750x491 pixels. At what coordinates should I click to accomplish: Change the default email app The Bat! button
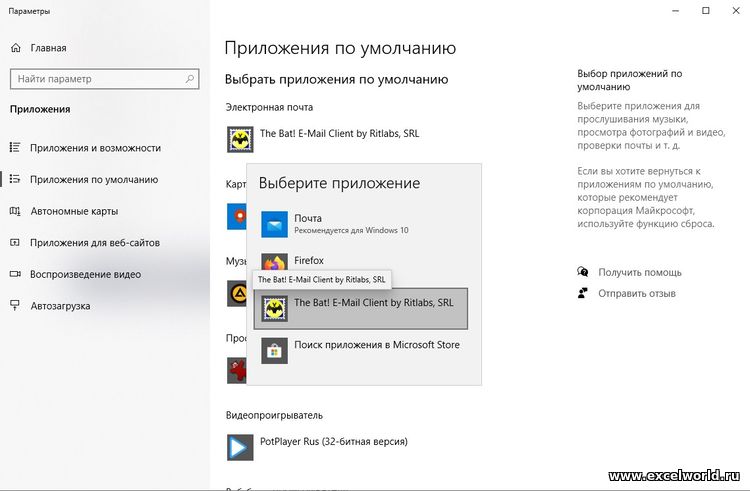pyautogui.click(x=323, y=140)
